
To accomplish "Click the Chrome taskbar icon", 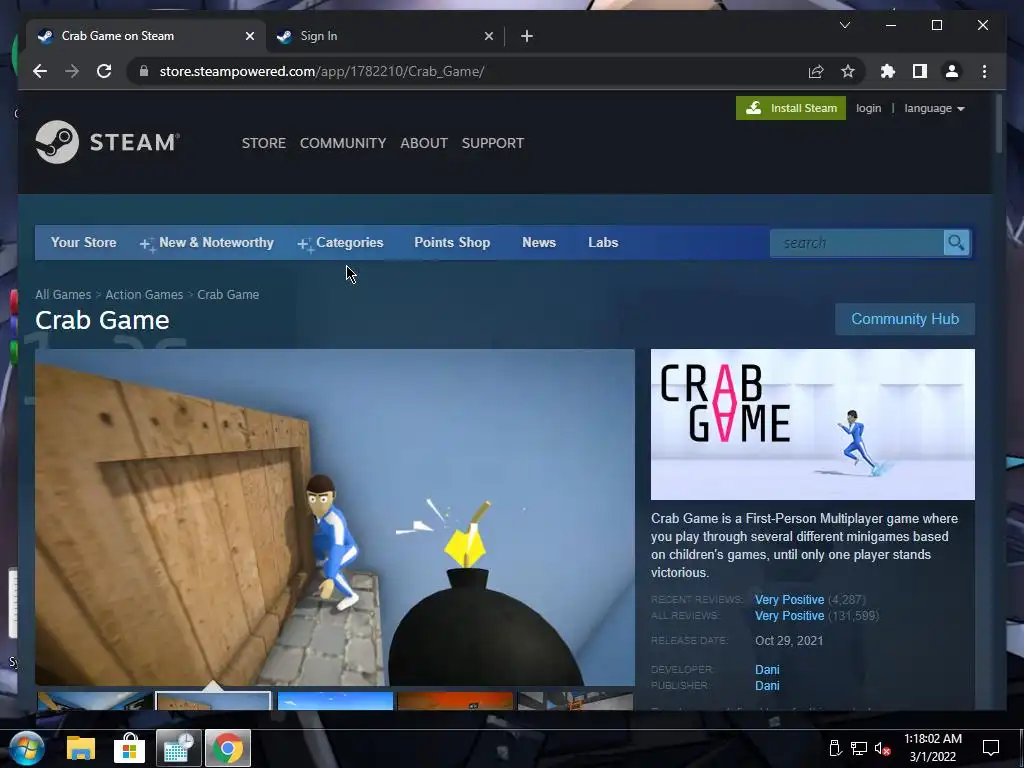I will (x=228, y=748).
